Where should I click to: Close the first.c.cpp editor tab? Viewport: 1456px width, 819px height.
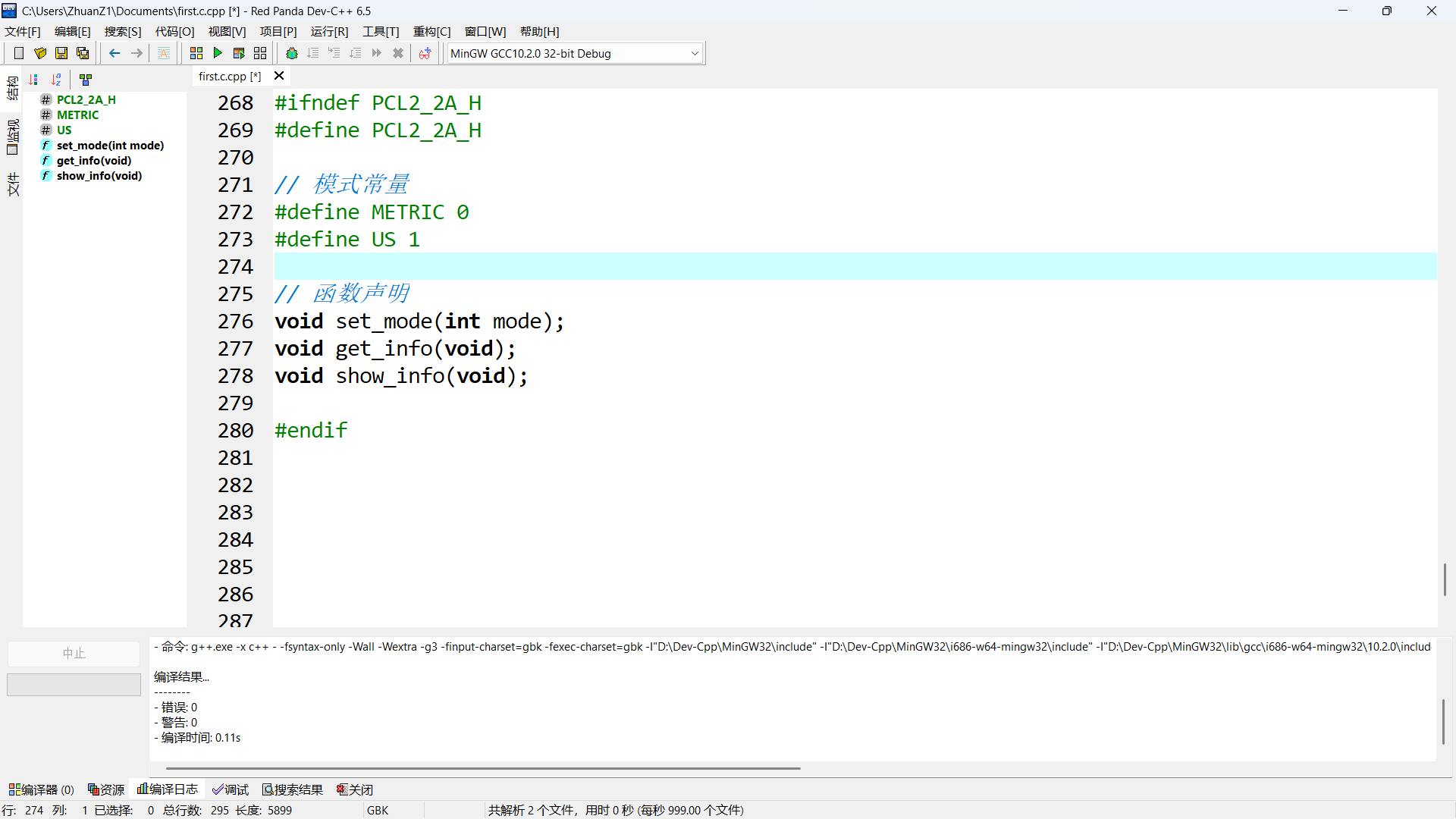point(279,76)
